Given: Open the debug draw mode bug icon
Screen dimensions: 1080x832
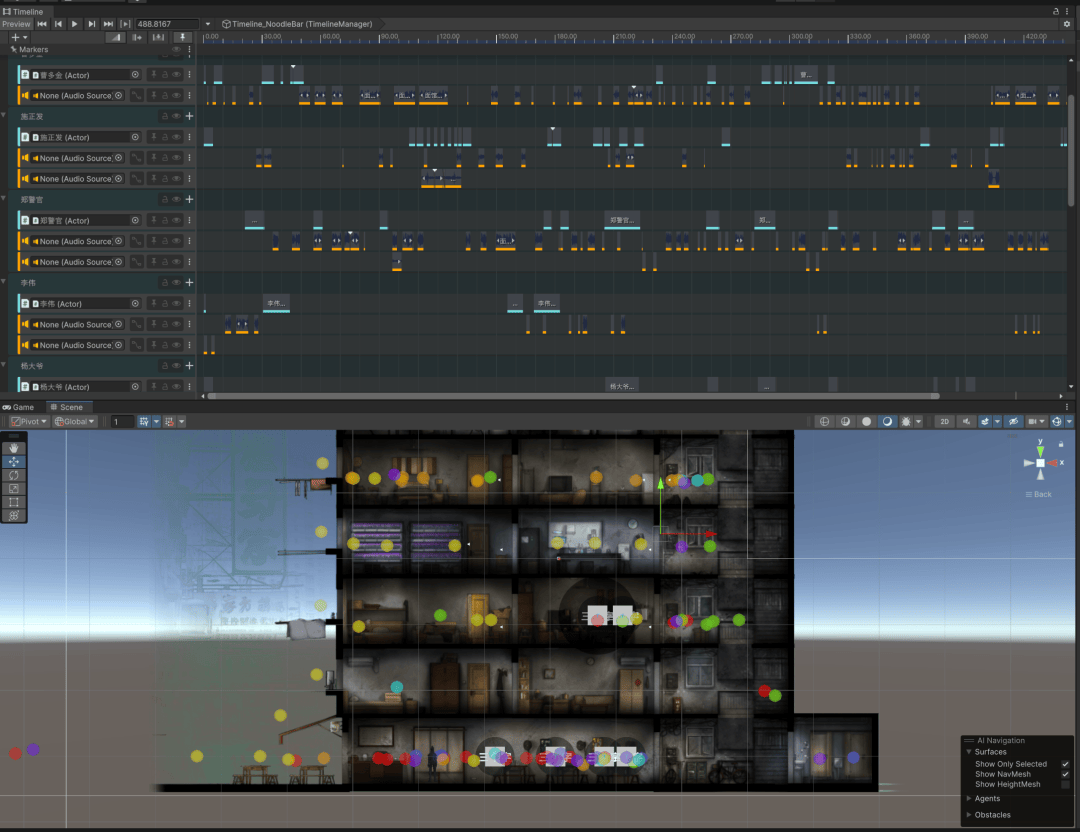Looking at the screenshot, I should tap(906, 422).
